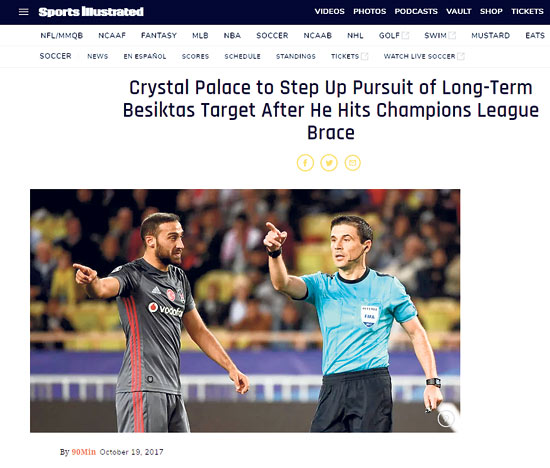Click the image gallery icon on the photo
The width and height of the screenshot is (550, 468).
coord(446,418)
